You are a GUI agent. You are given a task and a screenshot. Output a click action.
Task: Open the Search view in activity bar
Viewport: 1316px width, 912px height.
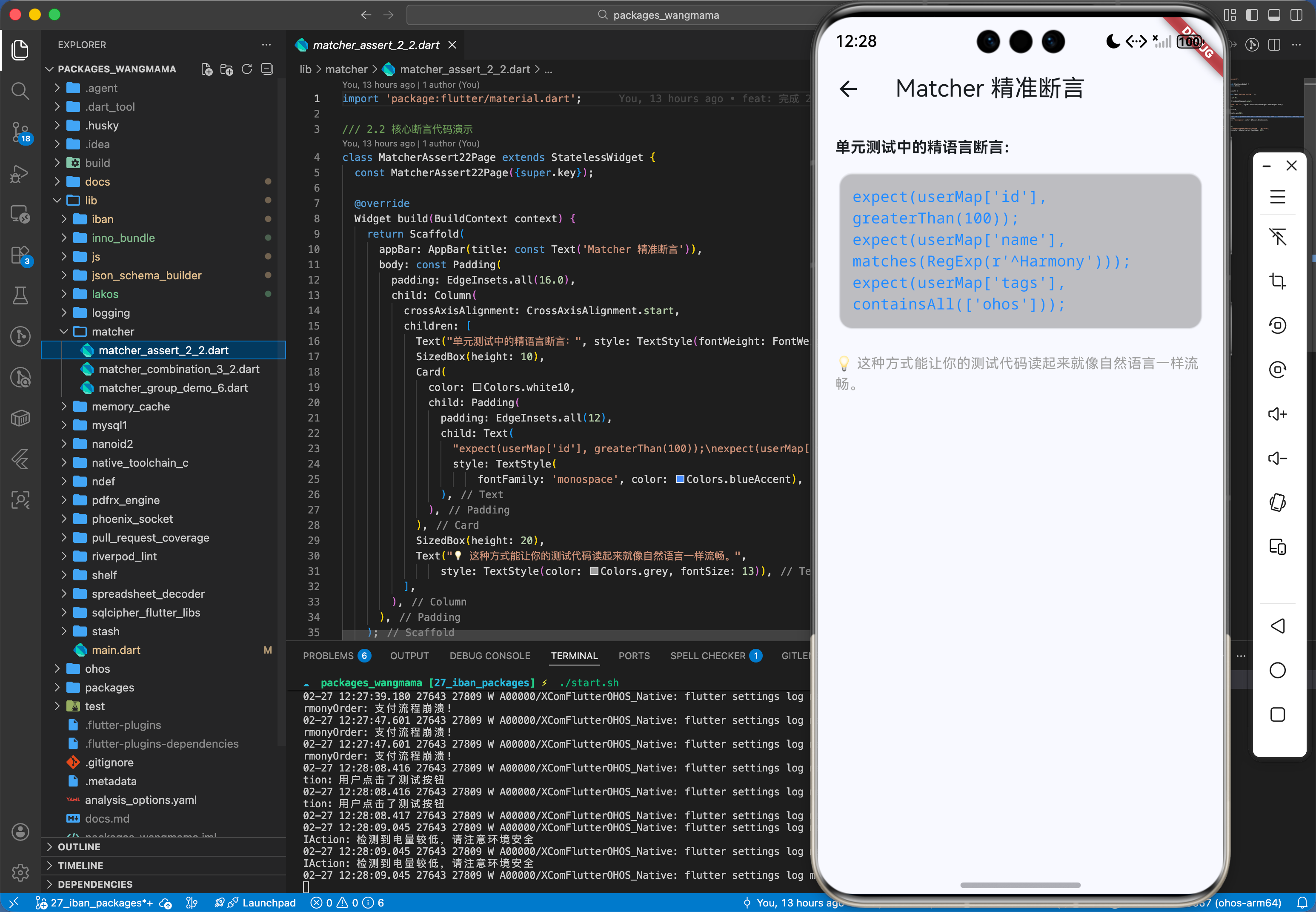(20, 90)
